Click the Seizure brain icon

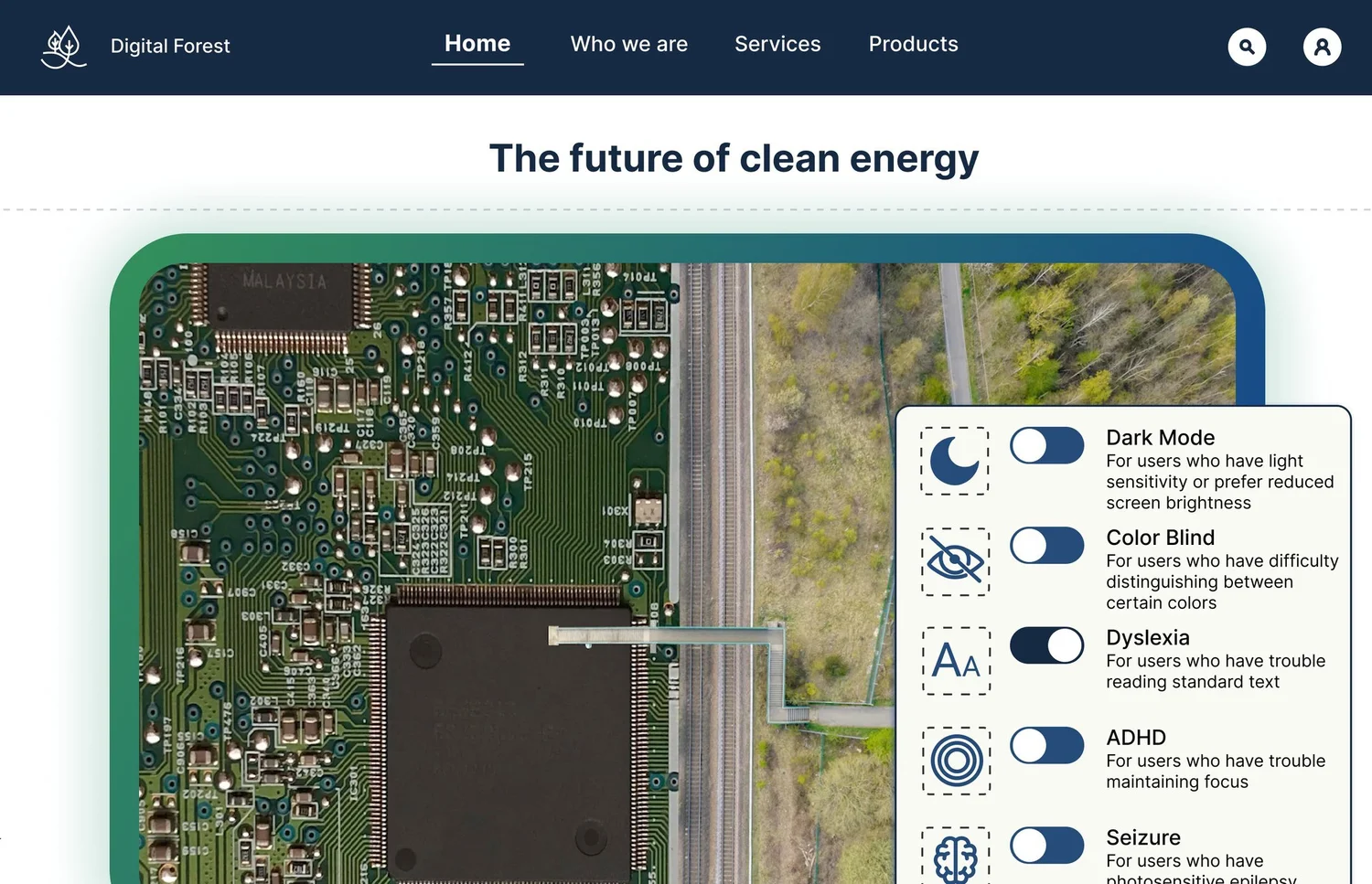tap(955, 857)
